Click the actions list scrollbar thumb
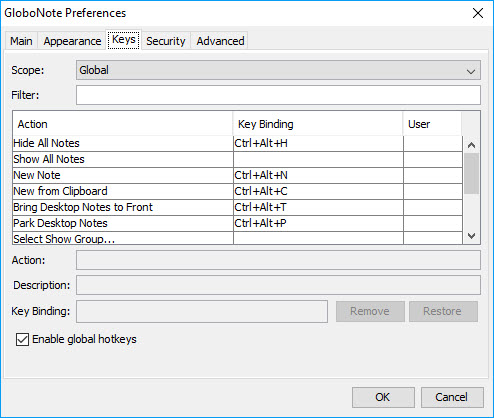Viewport: 494px width, 418px height. 471,174
